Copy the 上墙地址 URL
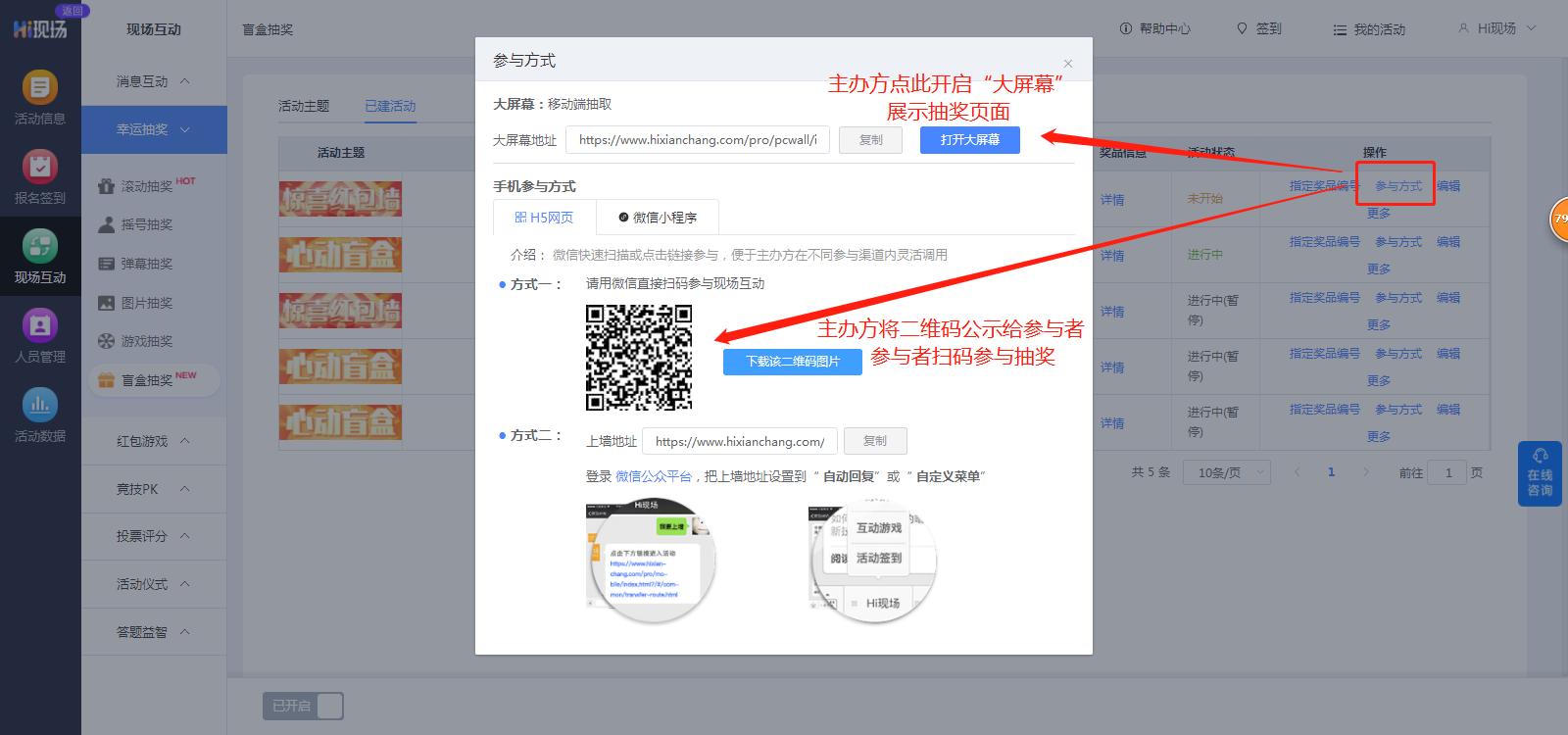Viewport: 1568px width, 735px height. click(x=875, y=441)
